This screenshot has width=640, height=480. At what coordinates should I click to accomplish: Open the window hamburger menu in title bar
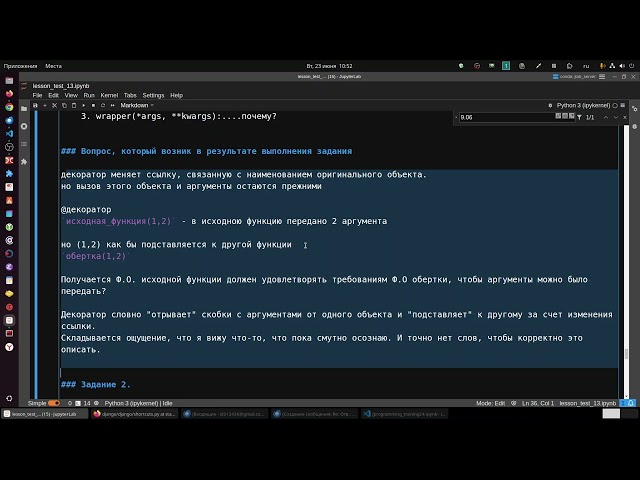tap(602, 76)
